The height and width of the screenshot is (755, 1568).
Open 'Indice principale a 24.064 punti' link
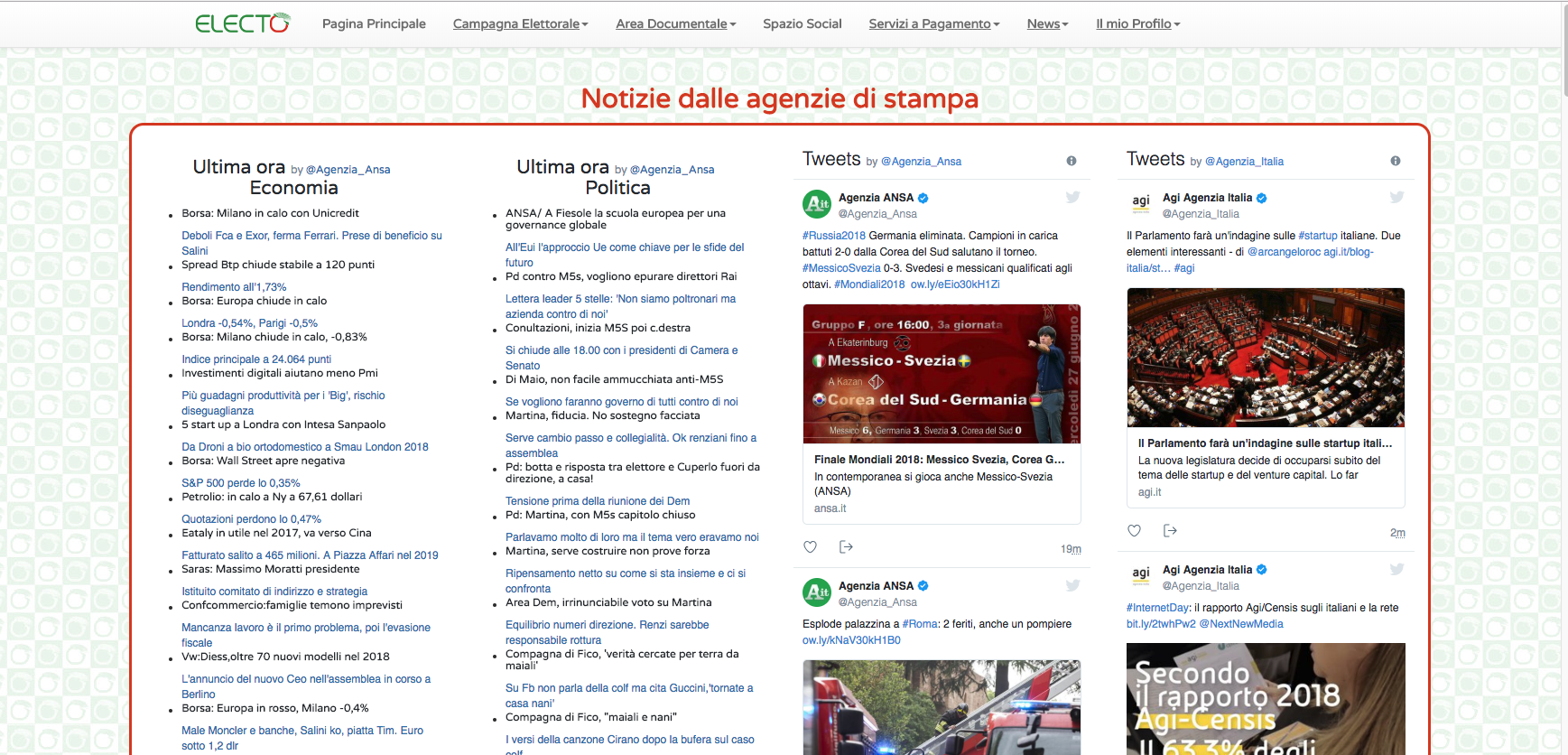coord(256,359)
